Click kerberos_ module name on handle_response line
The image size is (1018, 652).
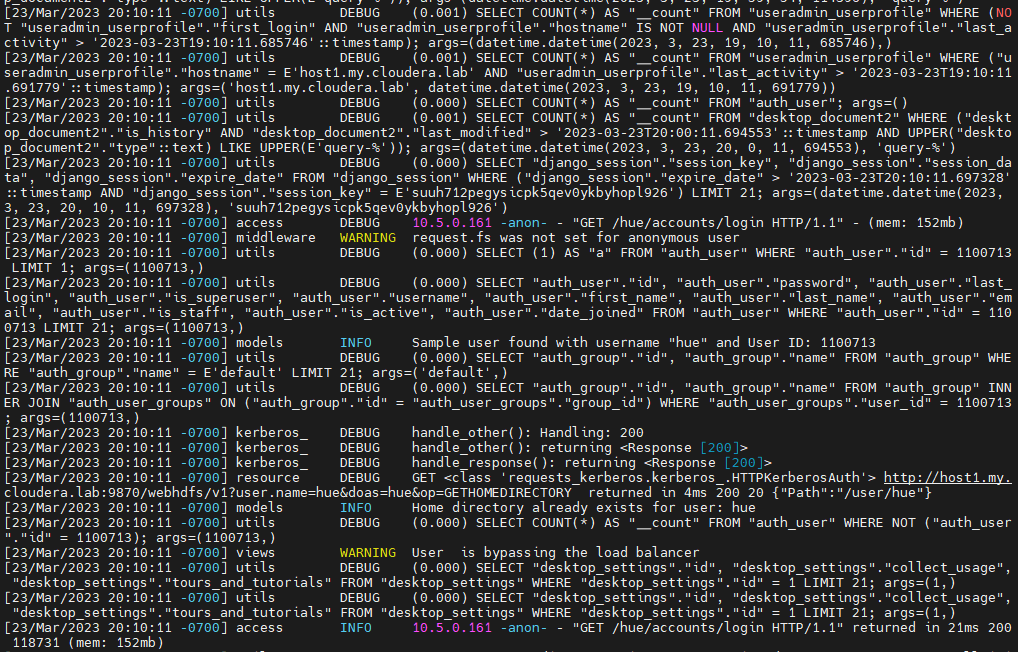(271, 462)
